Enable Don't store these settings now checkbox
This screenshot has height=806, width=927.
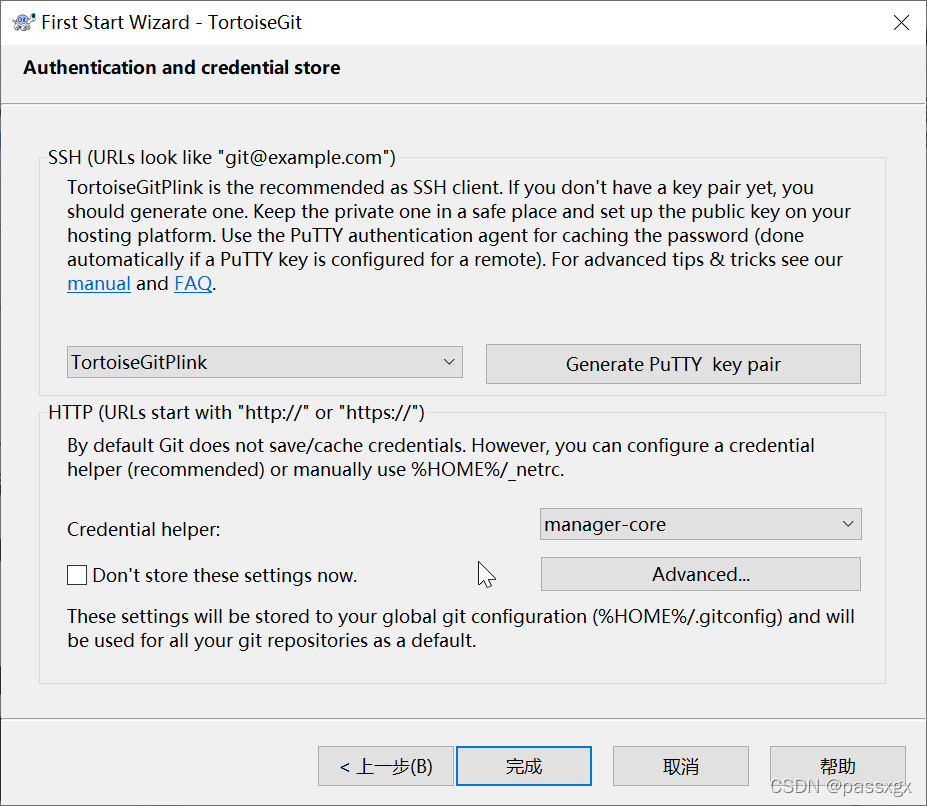(x=77, y=575)
